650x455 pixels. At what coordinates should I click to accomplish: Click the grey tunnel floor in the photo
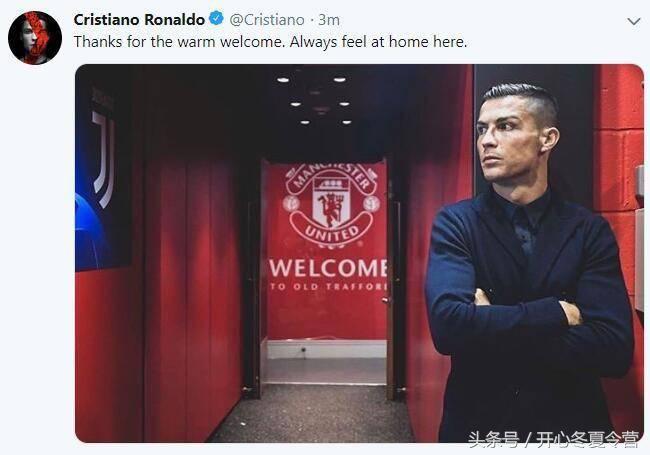pyautogui.click(x=315, y=413)
